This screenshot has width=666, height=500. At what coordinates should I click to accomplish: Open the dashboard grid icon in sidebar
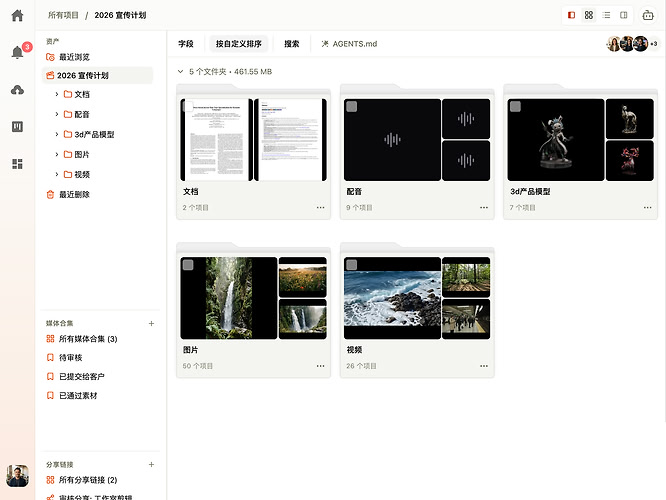(17, 164)
